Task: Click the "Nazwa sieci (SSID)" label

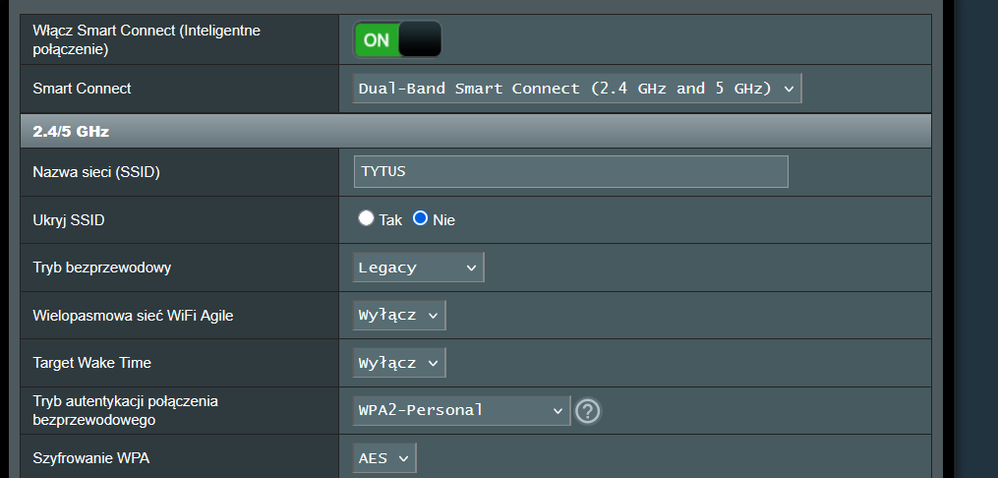Action: [x=96, y=172]
